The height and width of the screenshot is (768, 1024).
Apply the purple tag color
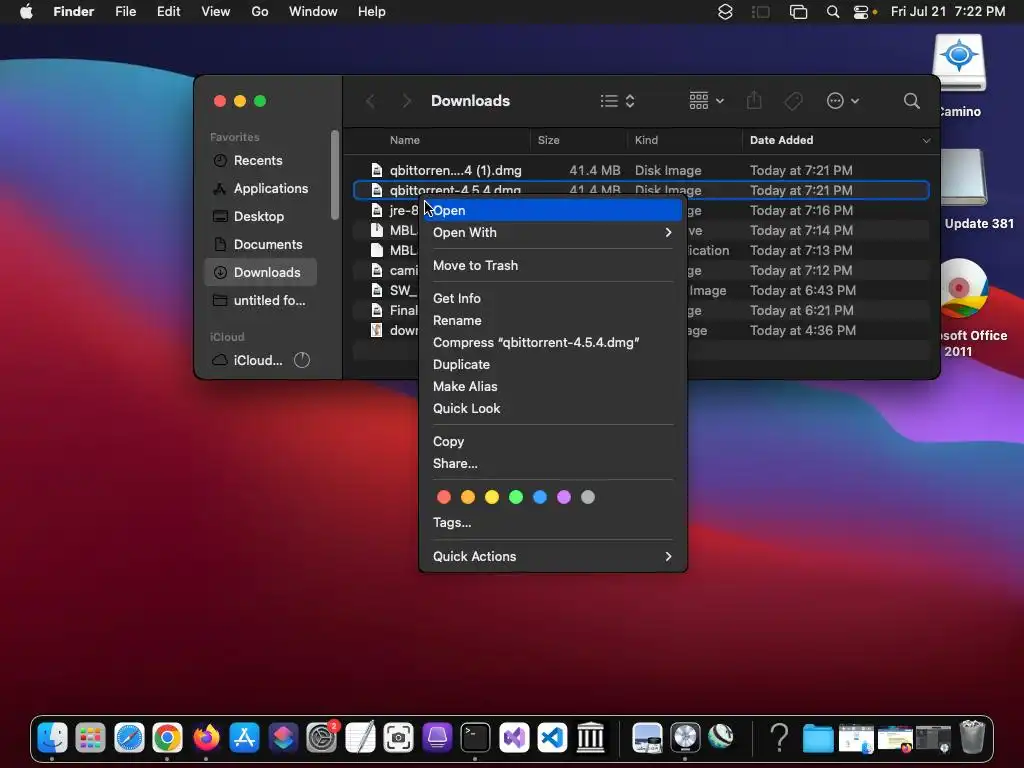564,497
